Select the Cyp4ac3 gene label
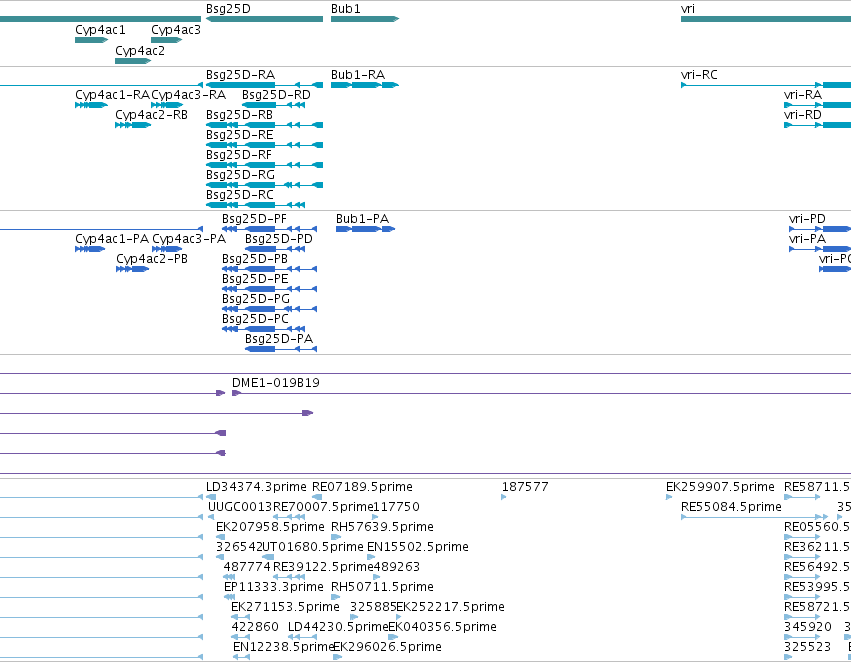The height and width of the screenshot is (662, 851). pos(176,30)
